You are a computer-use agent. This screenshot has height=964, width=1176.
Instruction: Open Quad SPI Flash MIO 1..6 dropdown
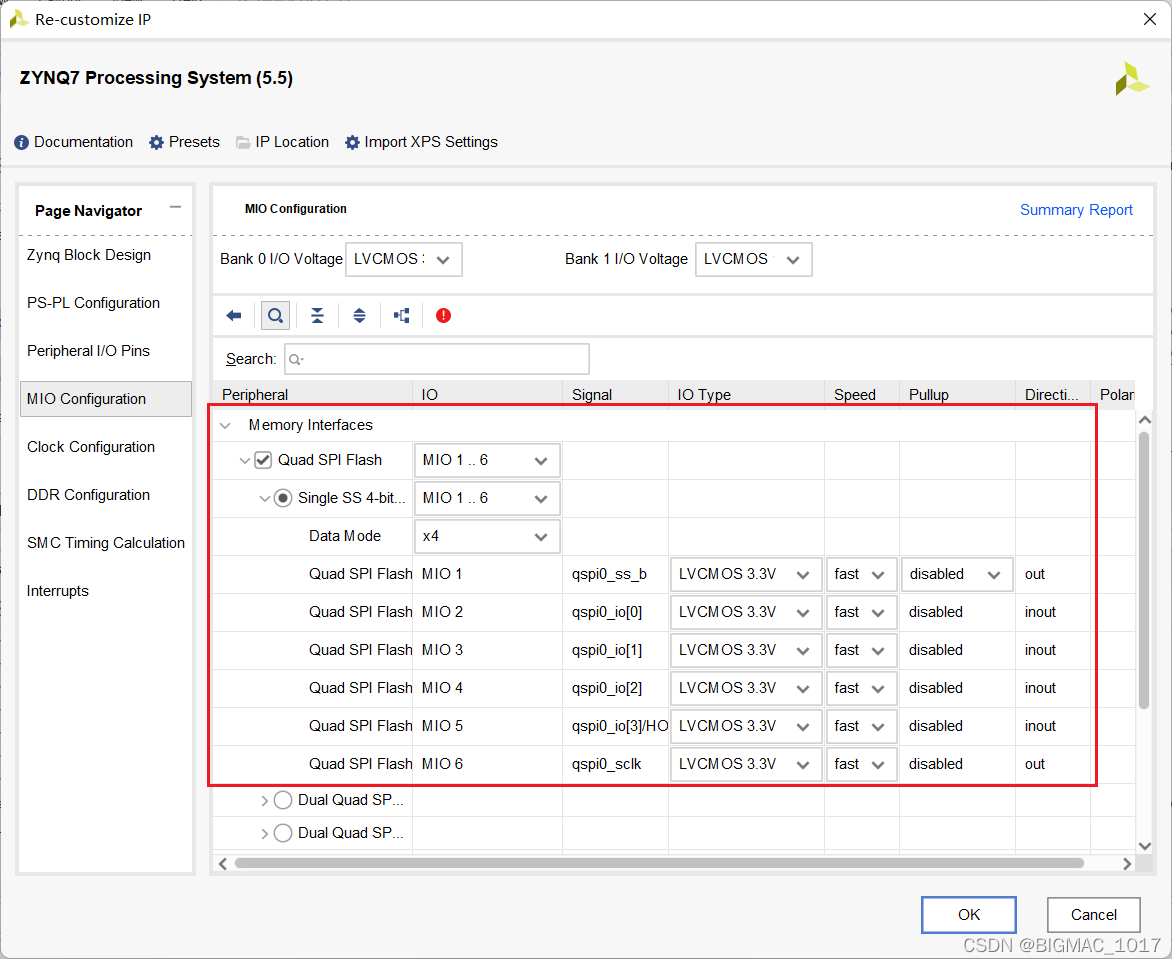pos(488,462)
